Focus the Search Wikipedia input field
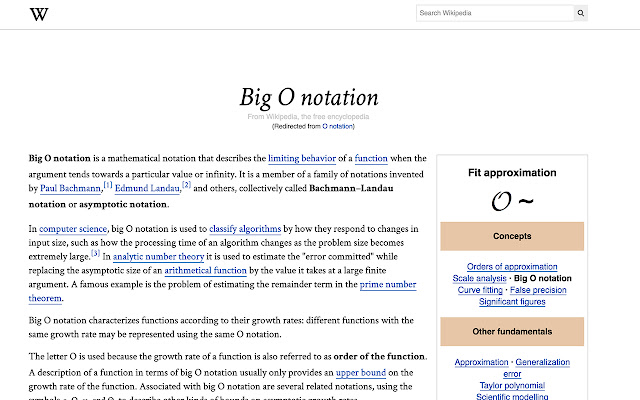Viewport: 640px width, 400px height. tap(495, 13)
